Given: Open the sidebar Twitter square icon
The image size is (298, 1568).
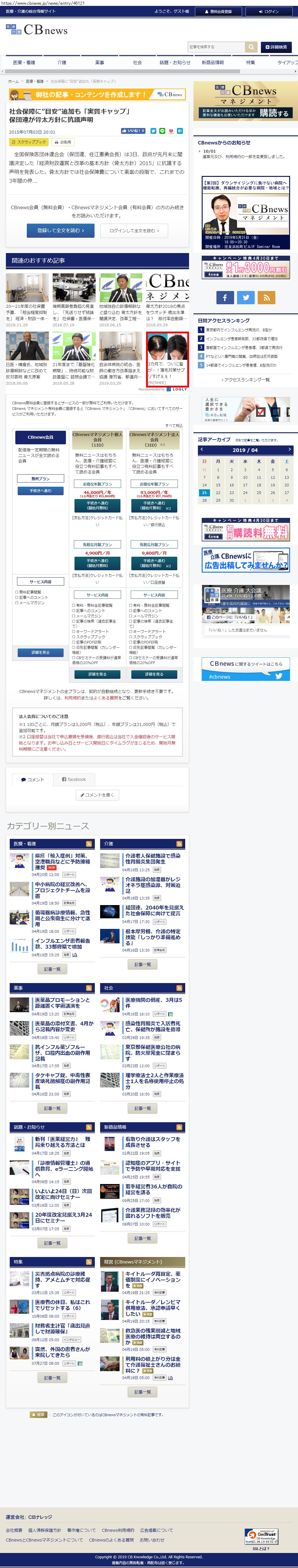Looking at the screenshot, I should tap(246, 297).
